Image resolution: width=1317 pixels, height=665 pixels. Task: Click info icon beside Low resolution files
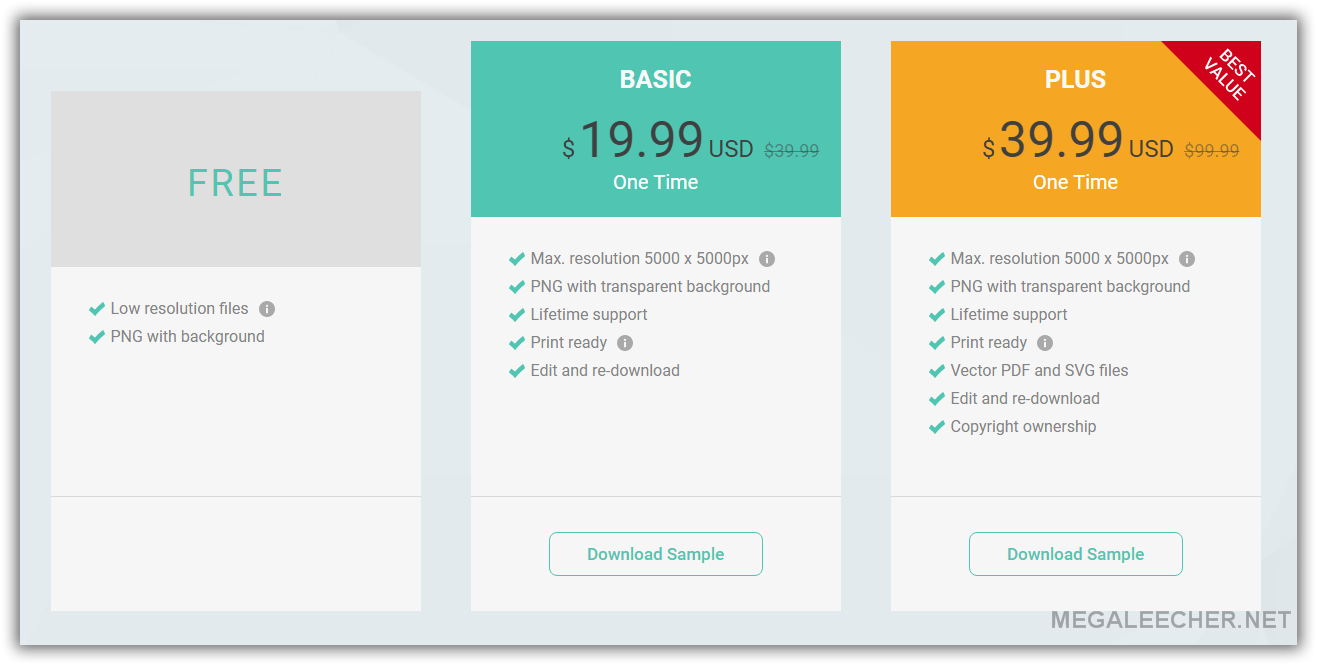[x=267, y=309]
